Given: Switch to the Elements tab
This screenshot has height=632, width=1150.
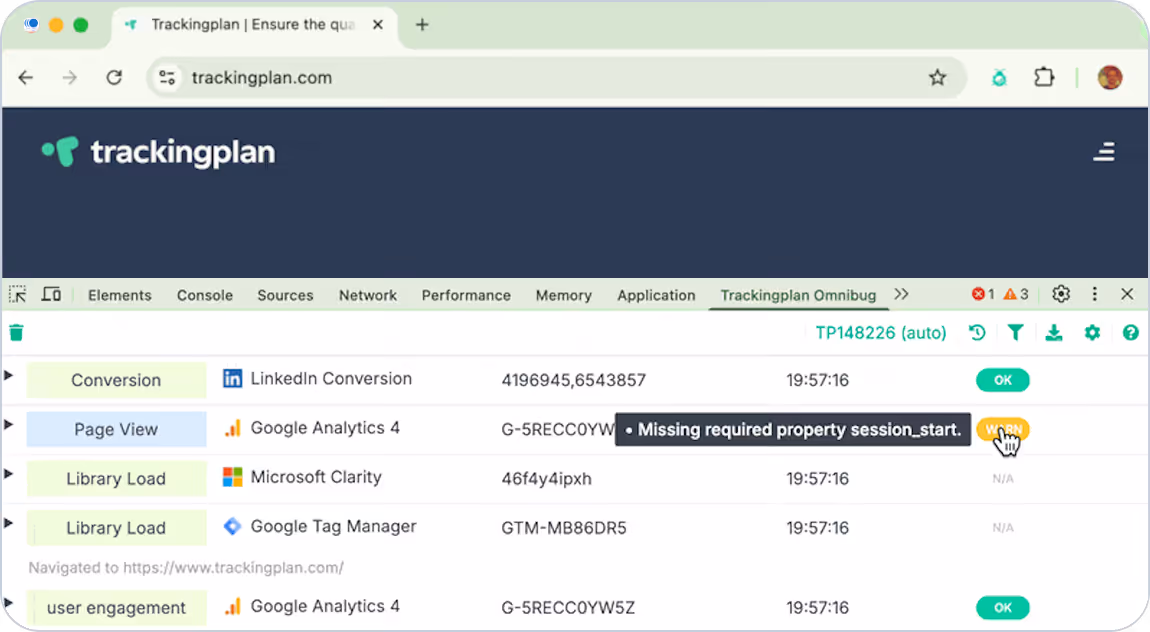Looking at the screenshot, I should pyautogui.click(x=120, y=295).
